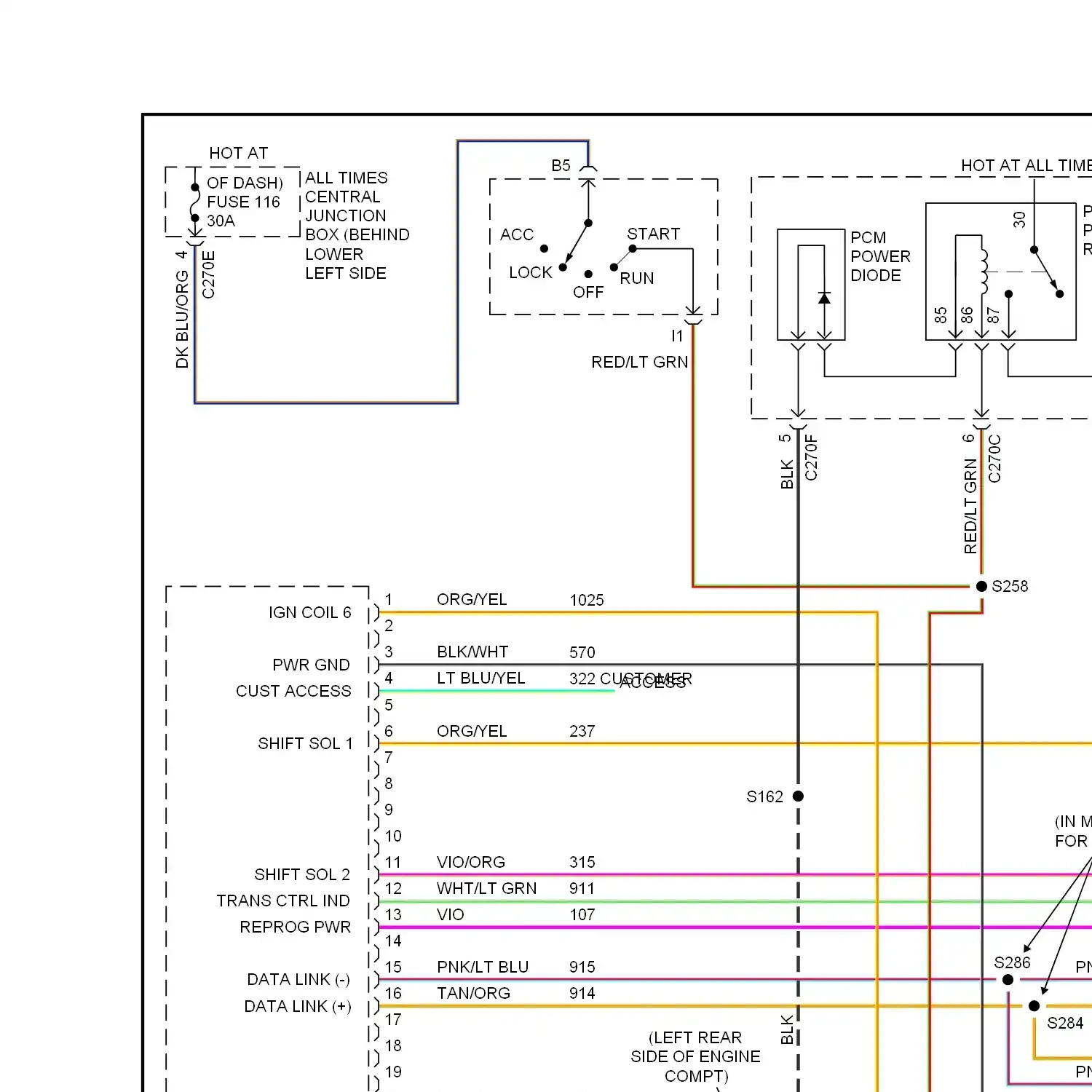The image size is (1092, 1092).
Task: Click the diode symbol inside PCM power diode
Action: [824, 298]
